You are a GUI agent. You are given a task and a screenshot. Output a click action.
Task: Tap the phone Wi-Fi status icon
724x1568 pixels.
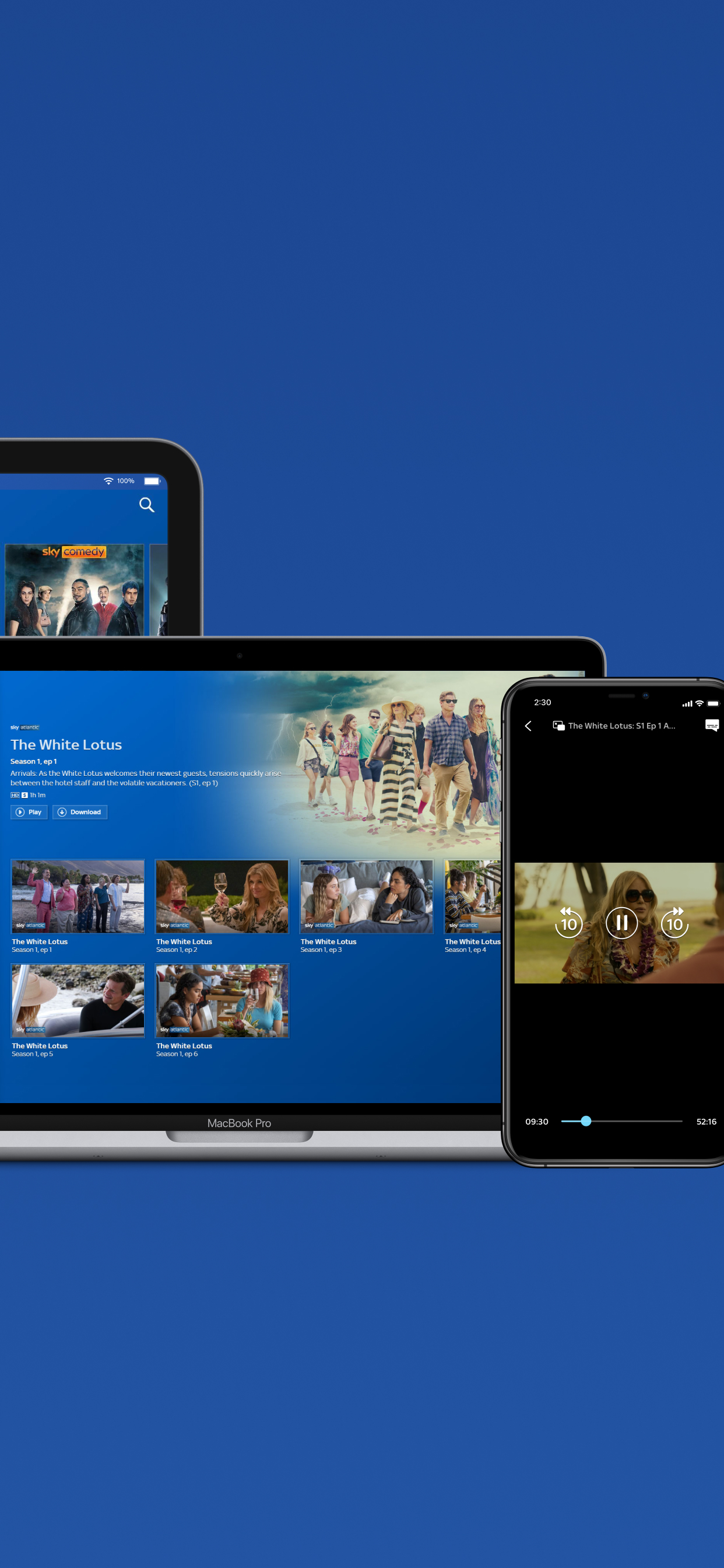[699, 703]
